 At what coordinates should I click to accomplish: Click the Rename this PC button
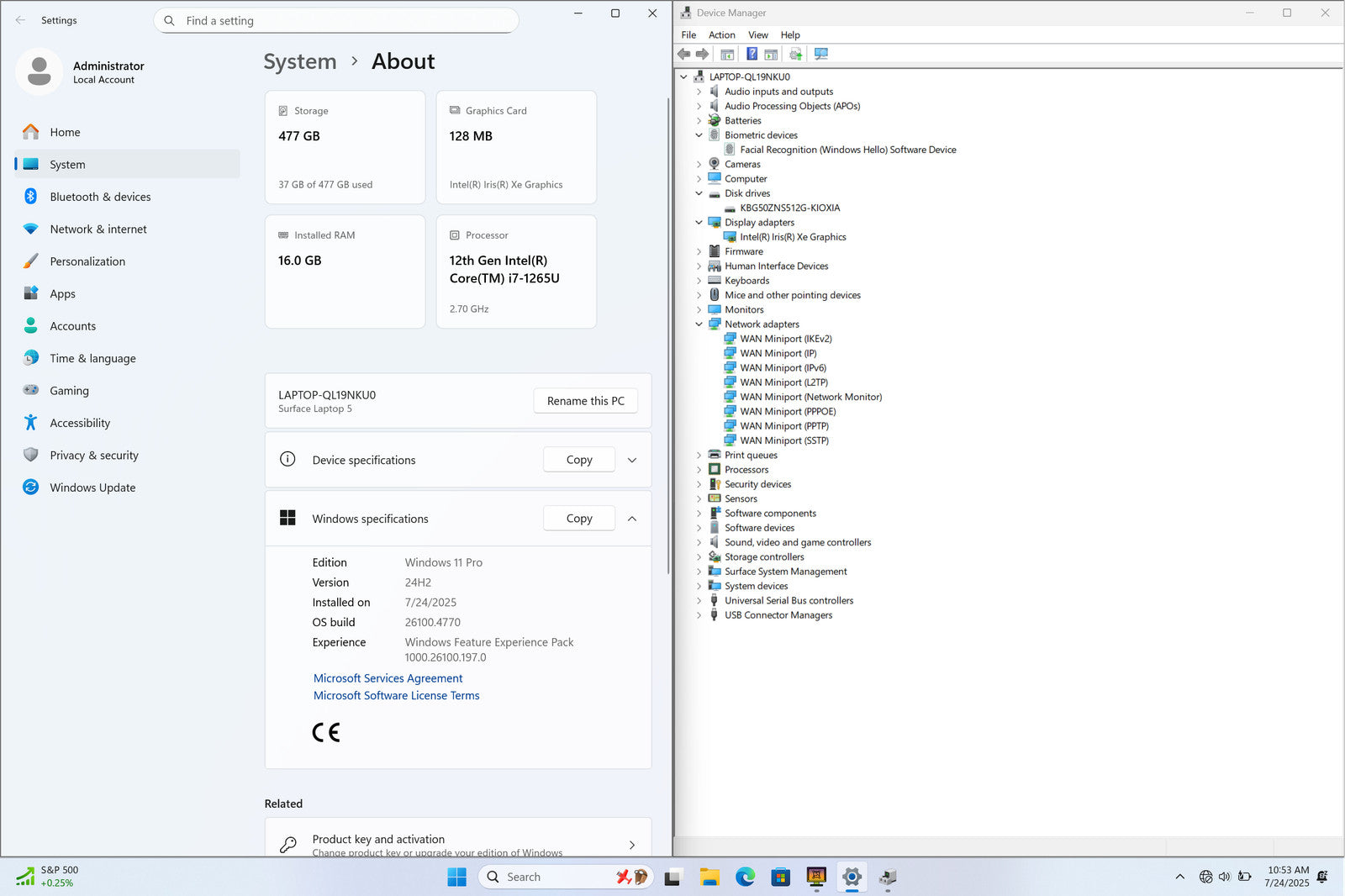586,401
